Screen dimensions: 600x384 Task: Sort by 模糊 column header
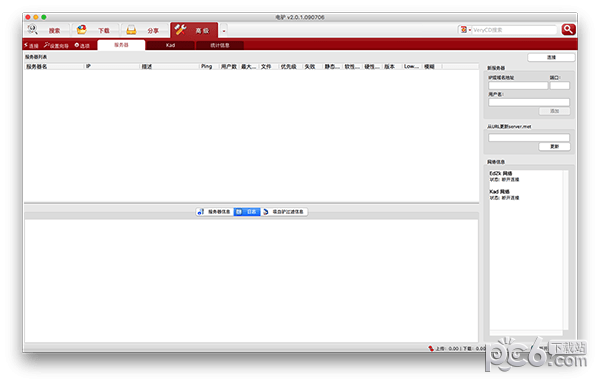(x=432, y=67)
